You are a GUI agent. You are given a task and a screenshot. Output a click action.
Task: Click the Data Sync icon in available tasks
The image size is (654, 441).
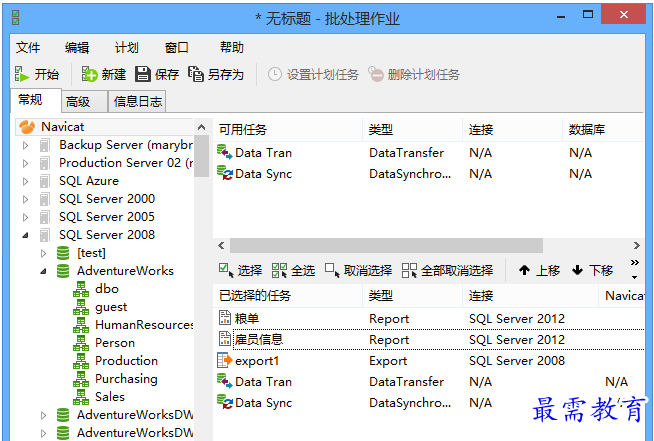click(x=224, y=173)
